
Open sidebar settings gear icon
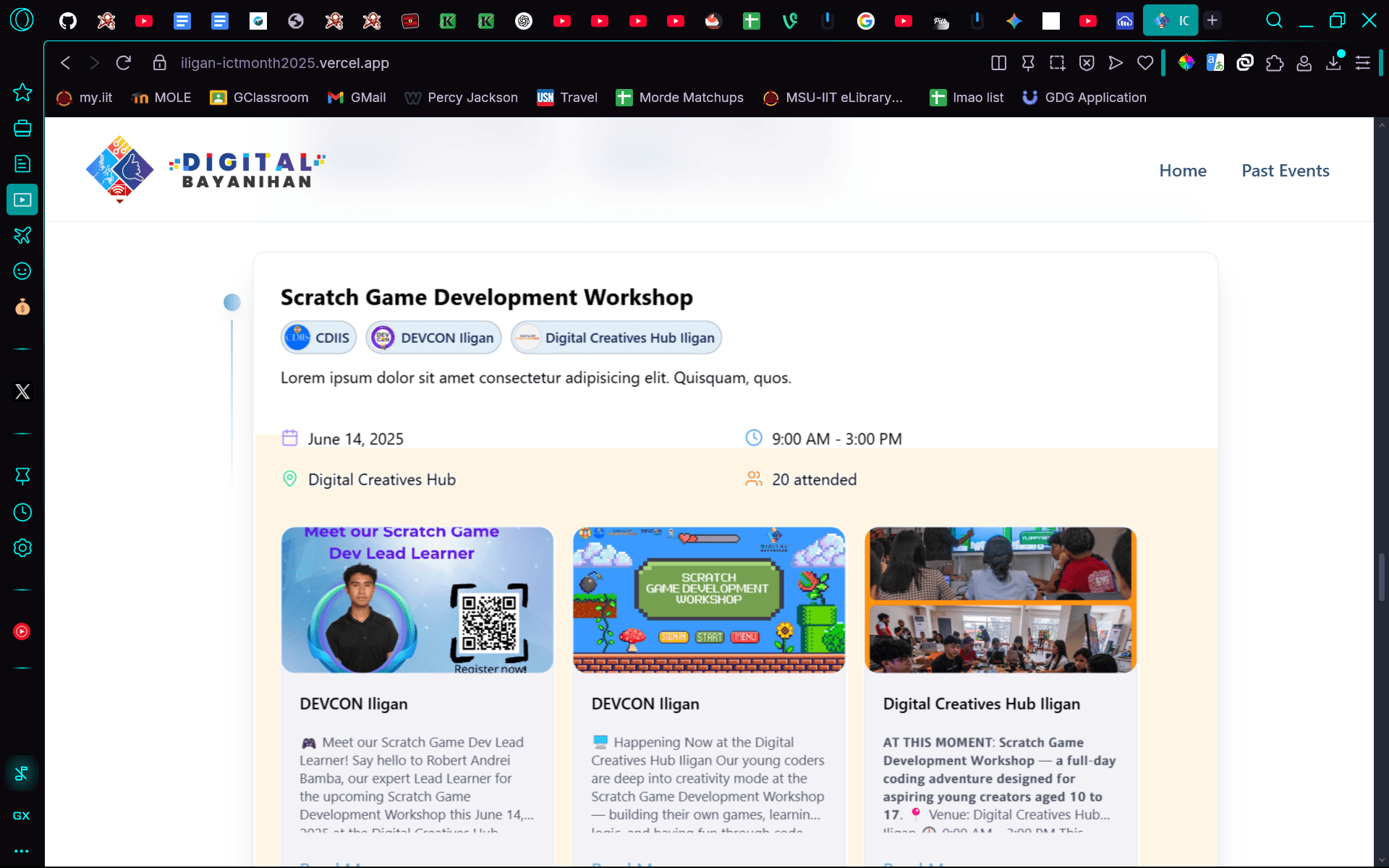coord(22,548)
